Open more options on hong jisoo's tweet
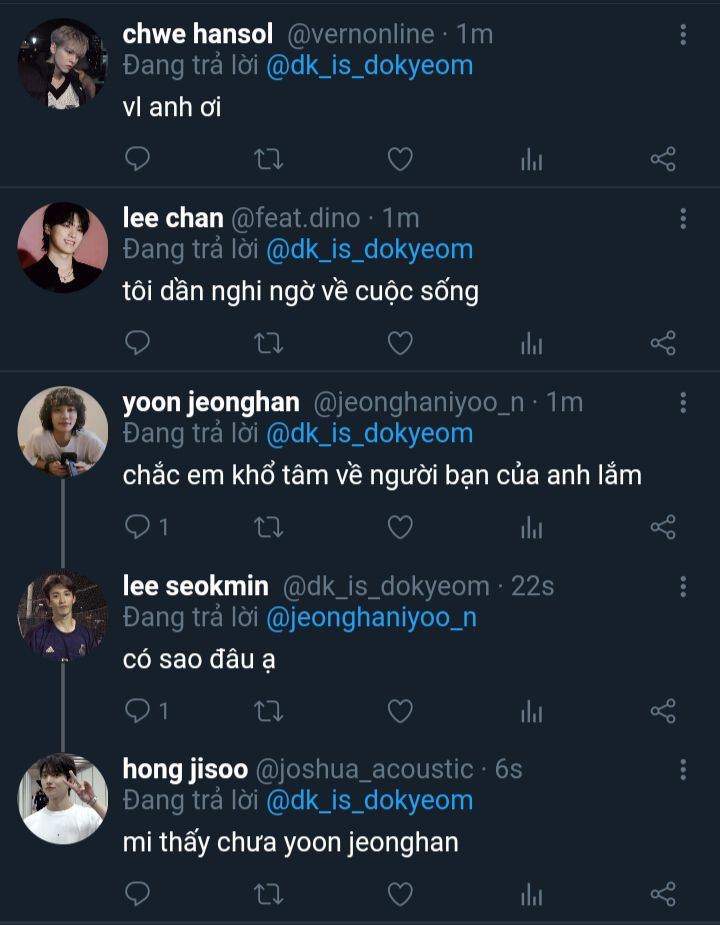The height and width of the screenshot is (925, 720). pos(683,769)
